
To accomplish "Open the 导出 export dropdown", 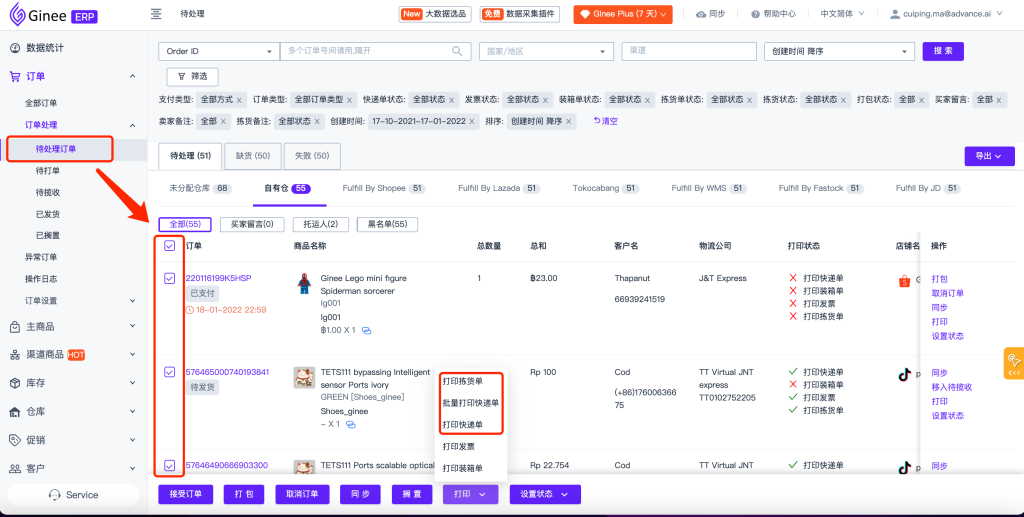I will [989, 156].
